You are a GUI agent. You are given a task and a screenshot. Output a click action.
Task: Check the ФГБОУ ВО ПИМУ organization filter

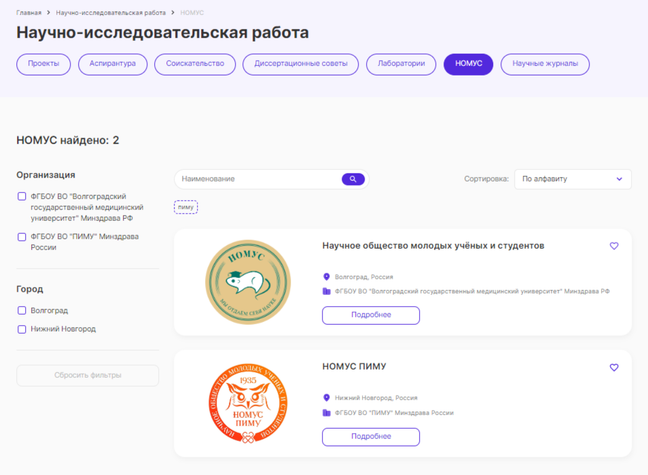click(x=22, y=237)
